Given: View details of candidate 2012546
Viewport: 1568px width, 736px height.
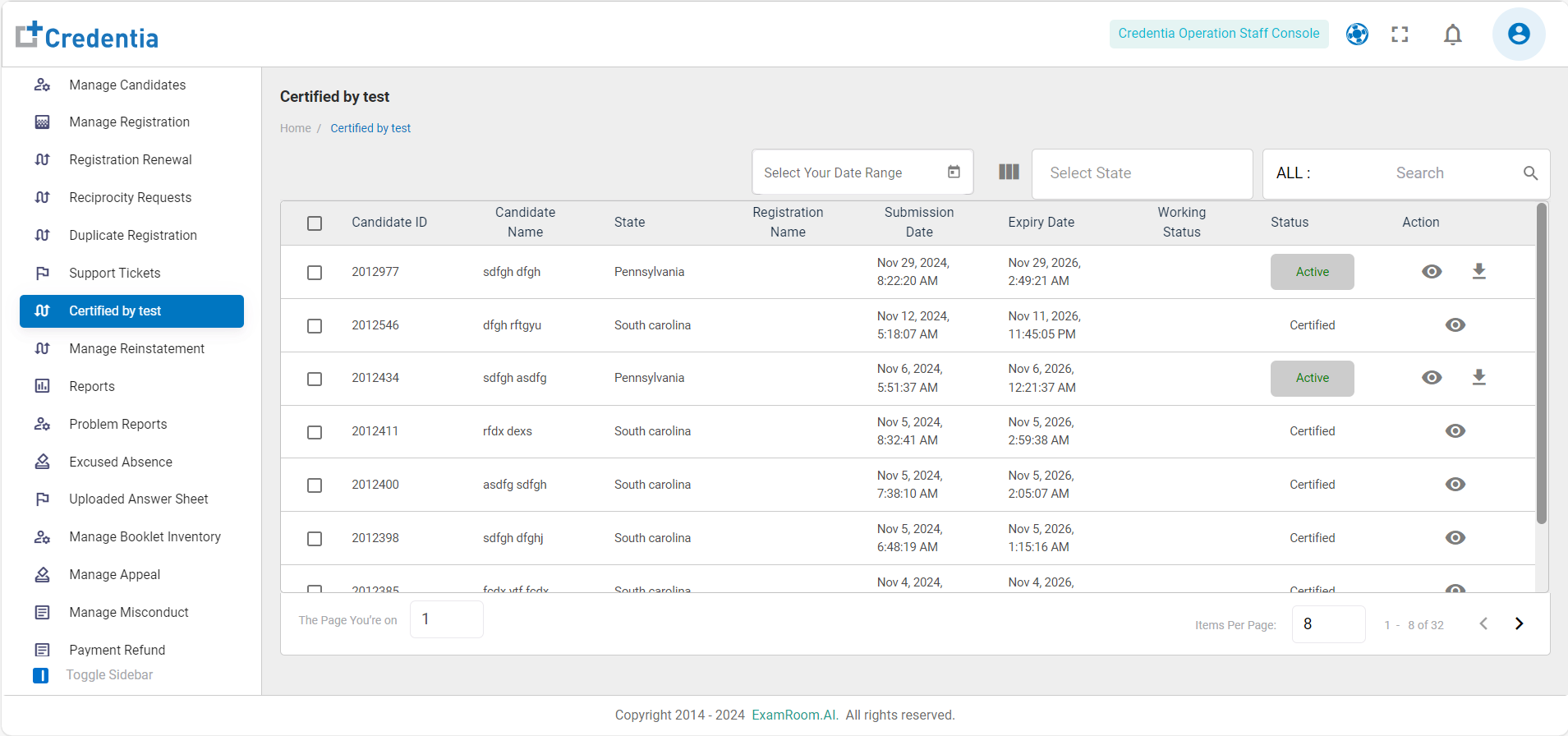Looking at the screenshot, I should tap(1455, 325).
